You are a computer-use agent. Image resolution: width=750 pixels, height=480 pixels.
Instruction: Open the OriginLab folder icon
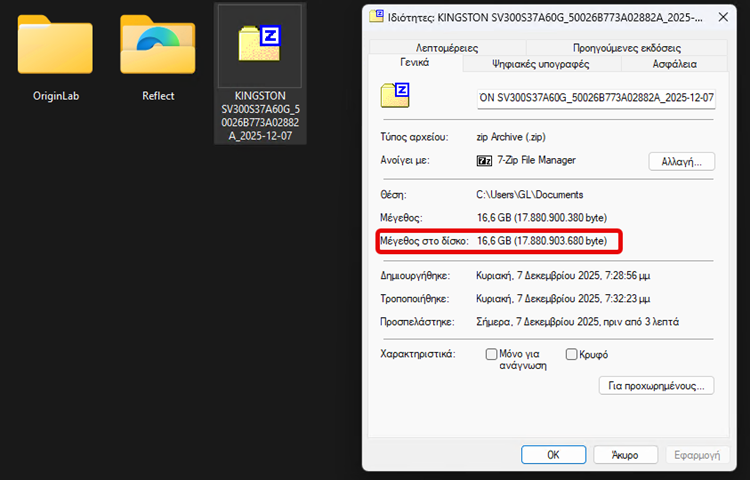(x=55, y=46)
